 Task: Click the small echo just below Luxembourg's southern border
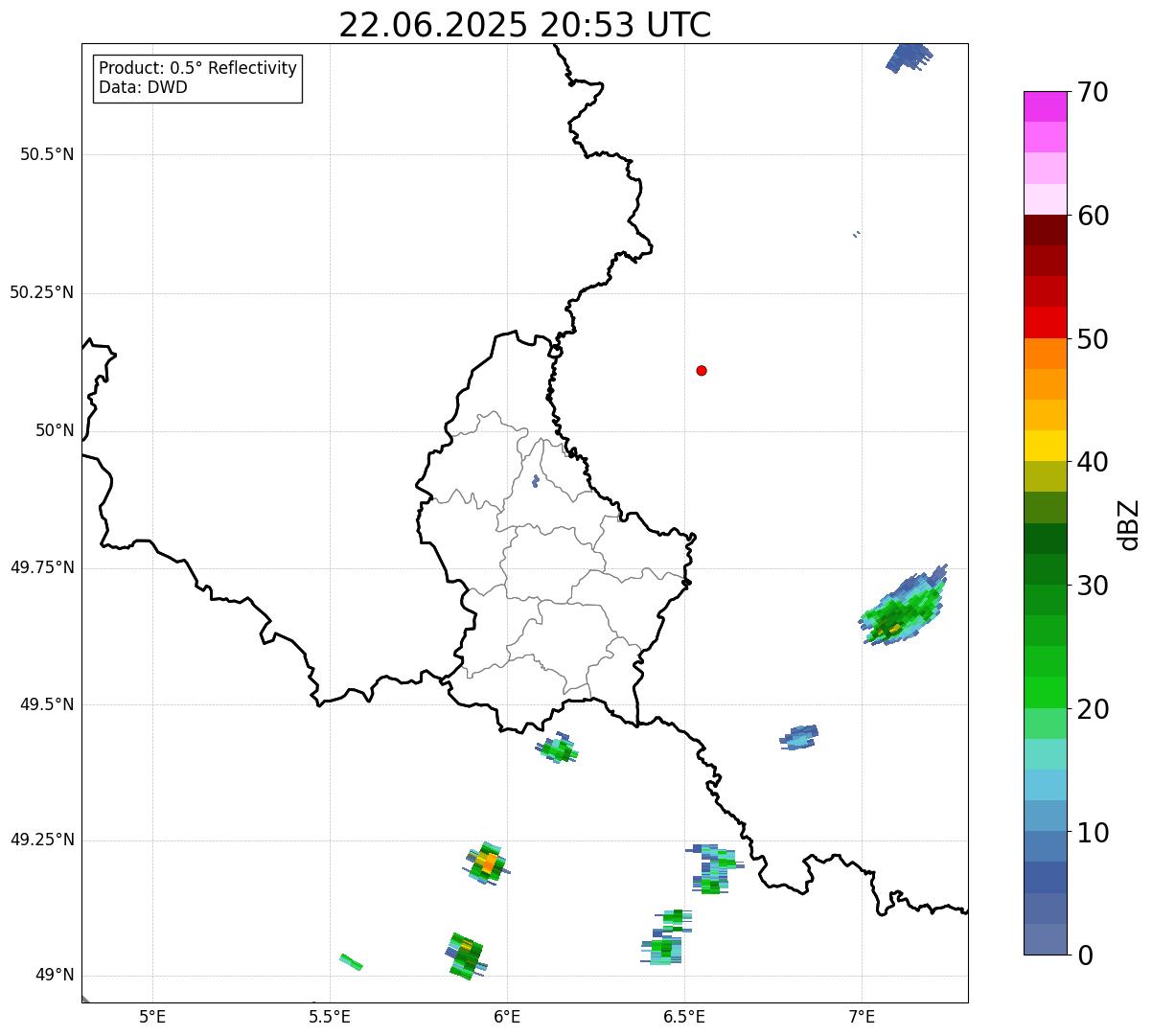[558, 748]
